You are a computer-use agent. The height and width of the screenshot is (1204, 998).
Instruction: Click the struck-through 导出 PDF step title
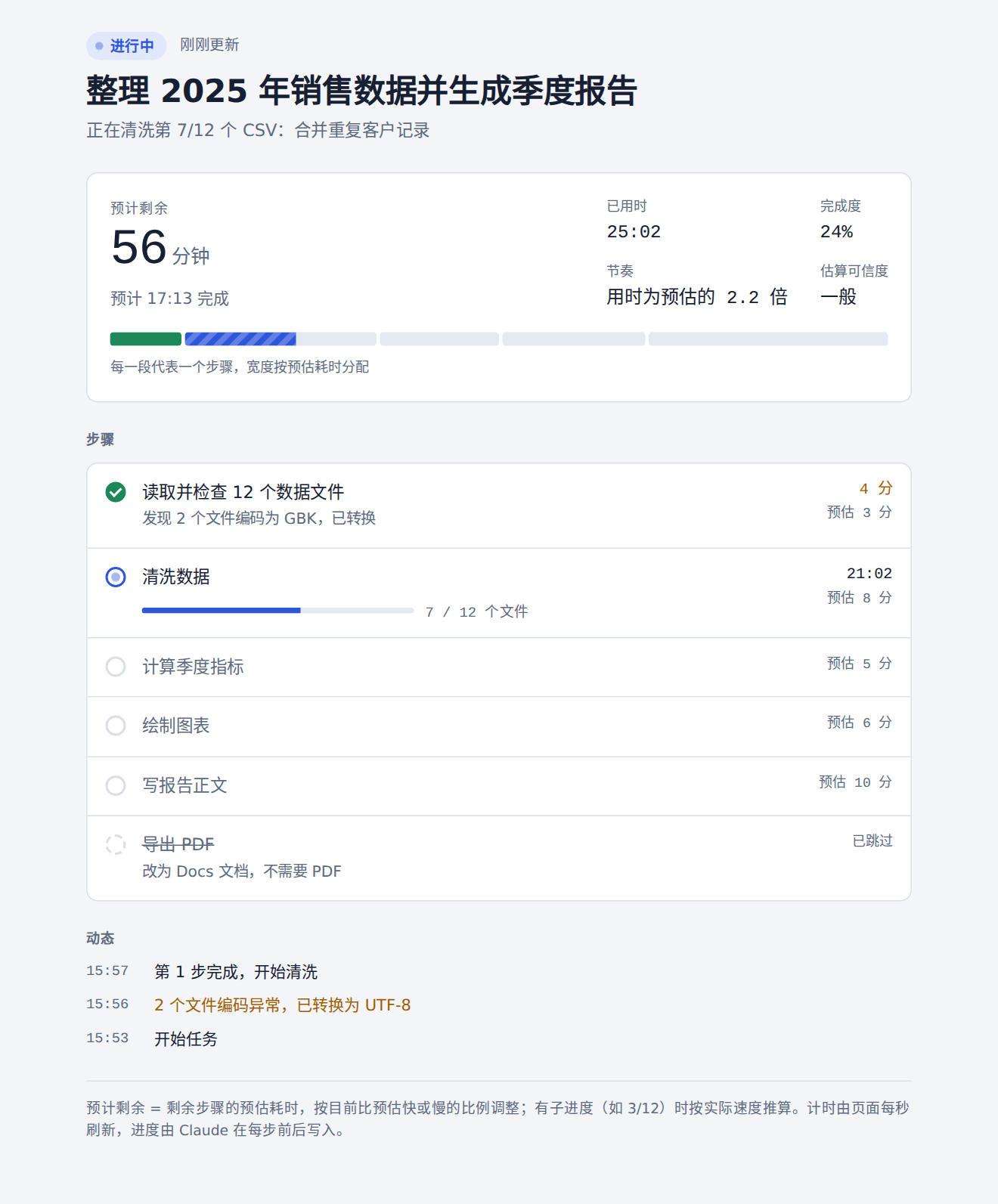coord(178,844)
